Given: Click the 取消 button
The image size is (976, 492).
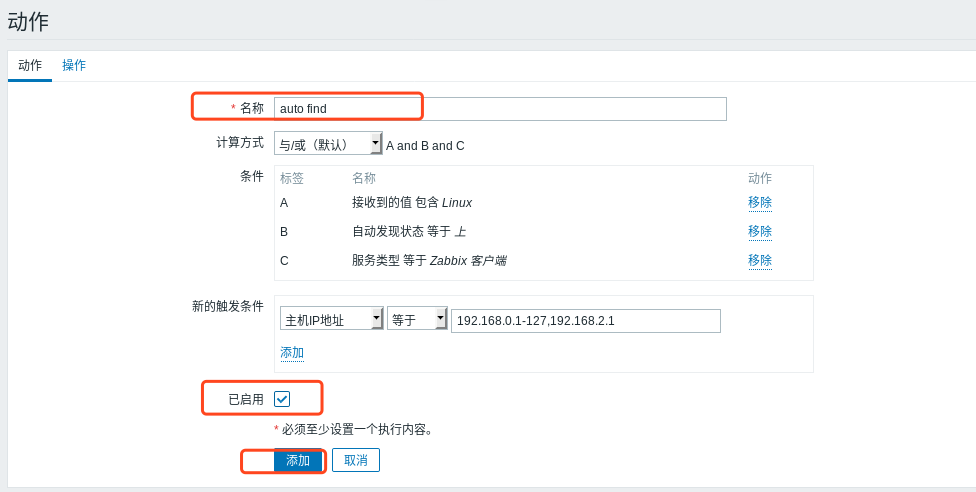Looking at the screenshot, I should [356, 460].
